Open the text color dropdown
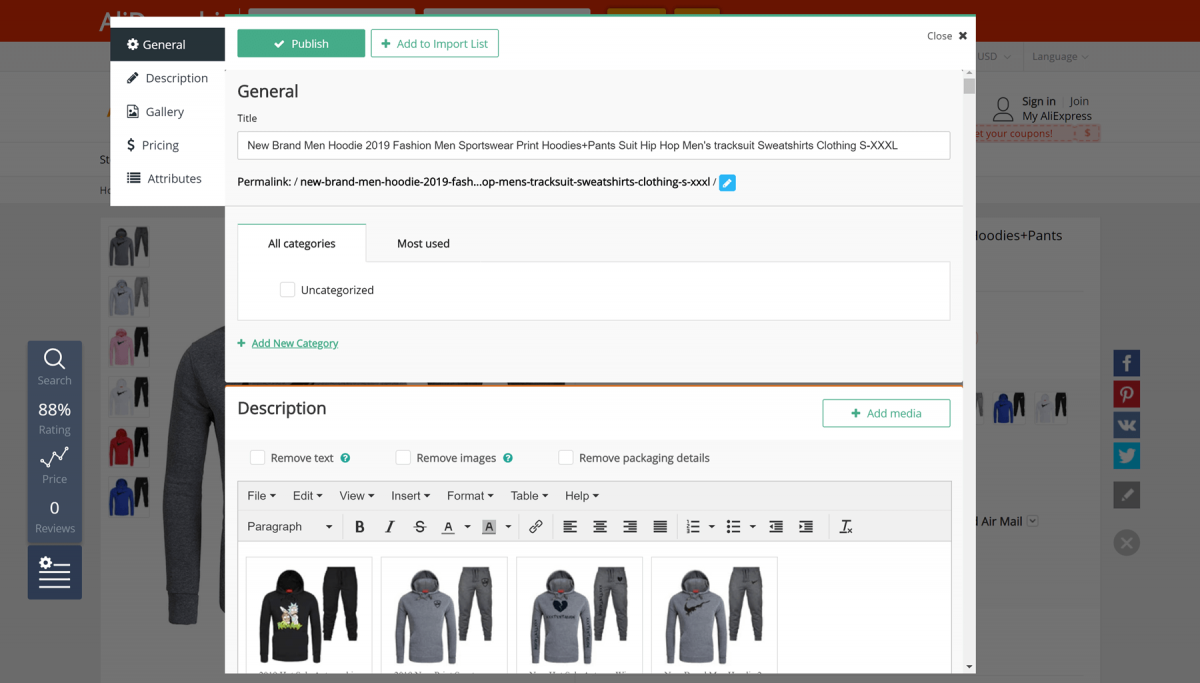Screen dimensions: 1200x683 point(466,526)
